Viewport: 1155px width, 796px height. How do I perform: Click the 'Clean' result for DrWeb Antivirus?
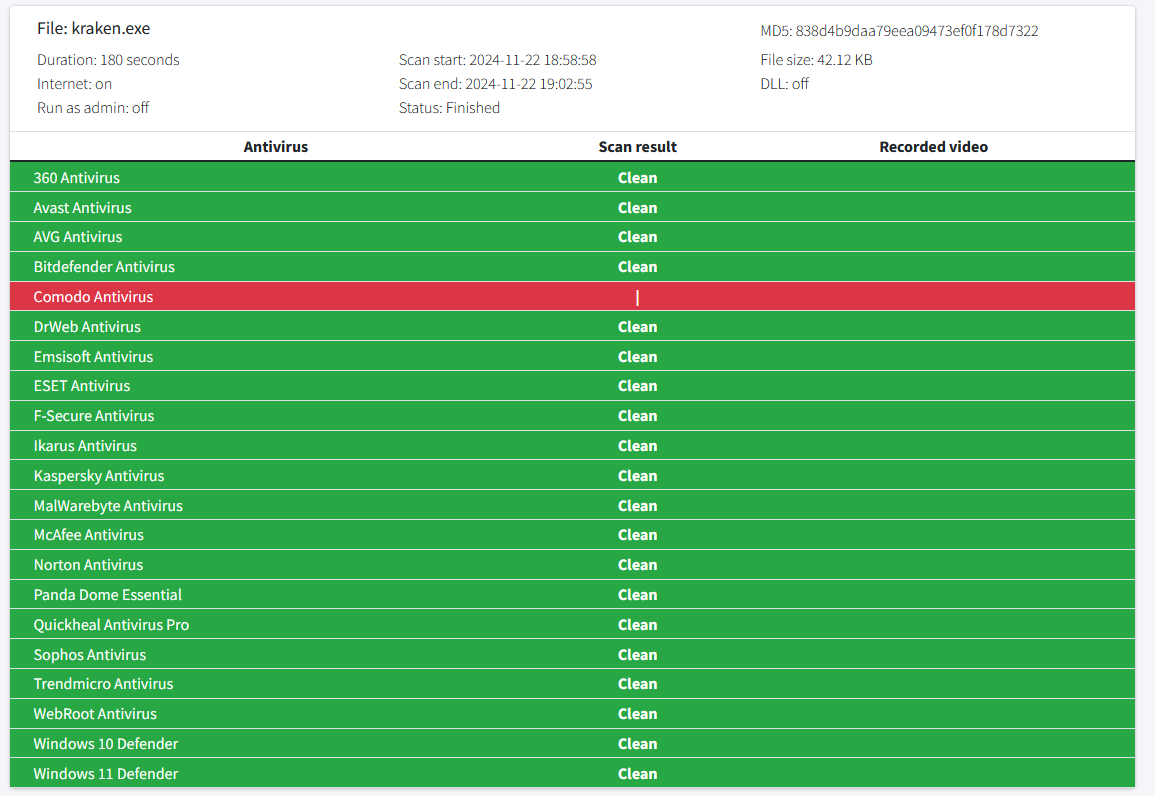[x=637, y=326]
